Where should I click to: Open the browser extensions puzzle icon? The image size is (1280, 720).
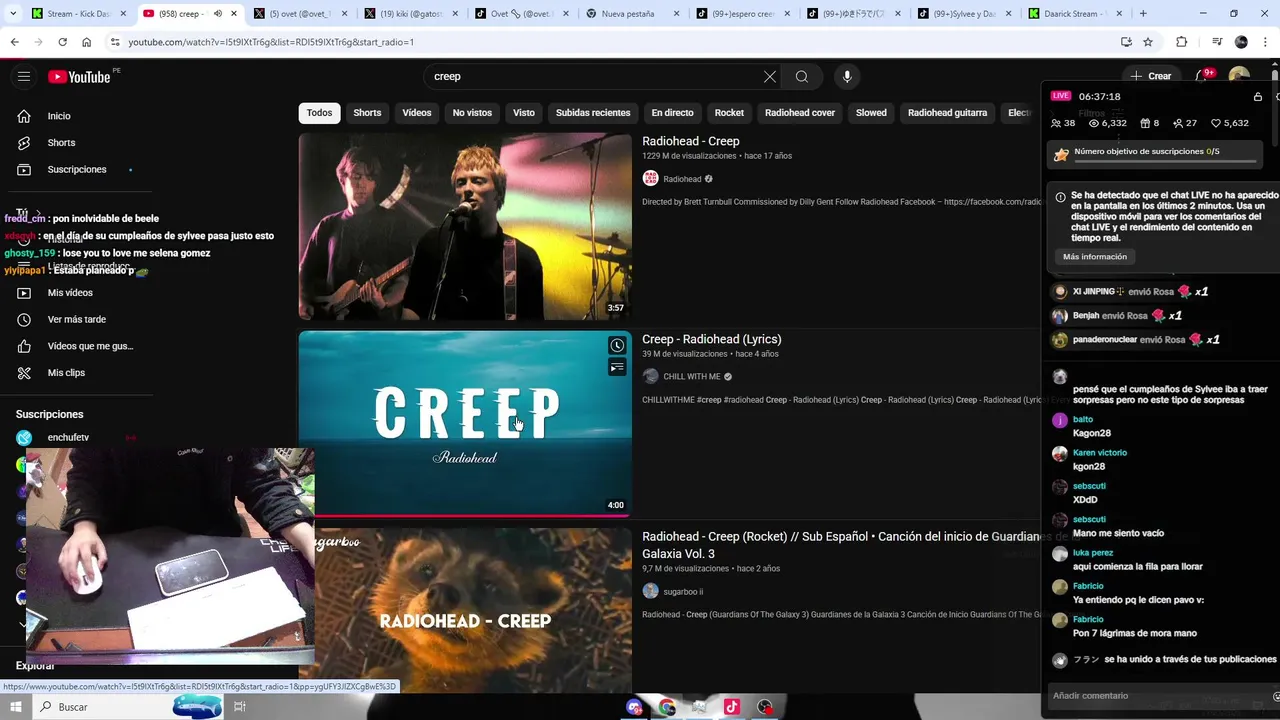pyautogui.click(x=1181, y=42)
